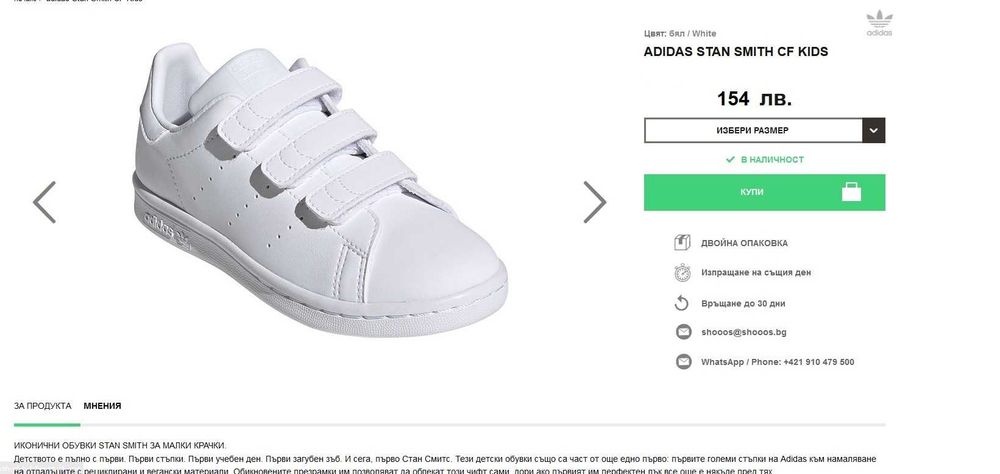Click the ДВОЙНА ОПАКОВКА text label
Image resolution: width=1000 pixels, height=474 pixels.
(743, 243)
